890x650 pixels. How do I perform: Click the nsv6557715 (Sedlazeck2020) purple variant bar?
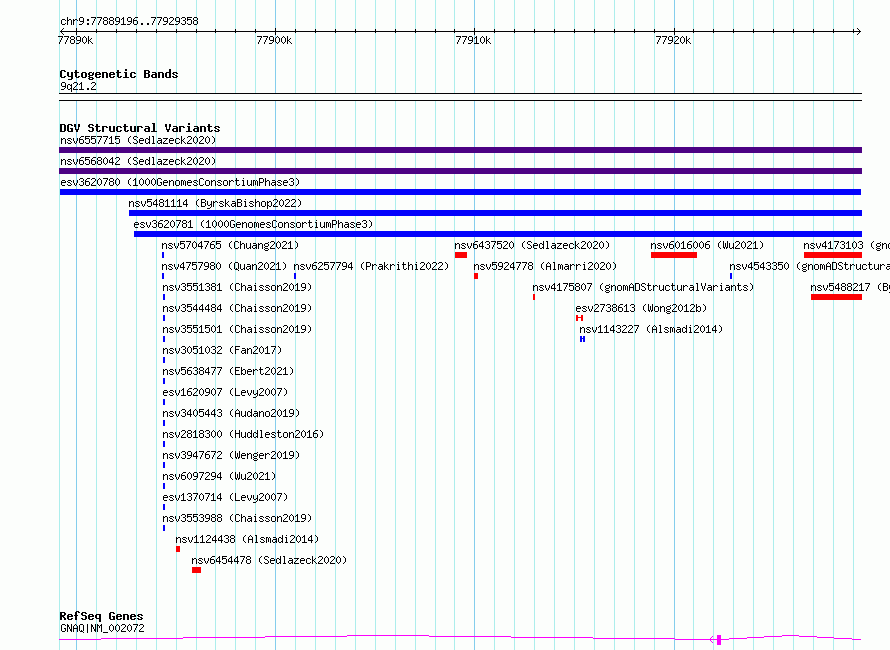pyautogui.click(x=460, y=150)
